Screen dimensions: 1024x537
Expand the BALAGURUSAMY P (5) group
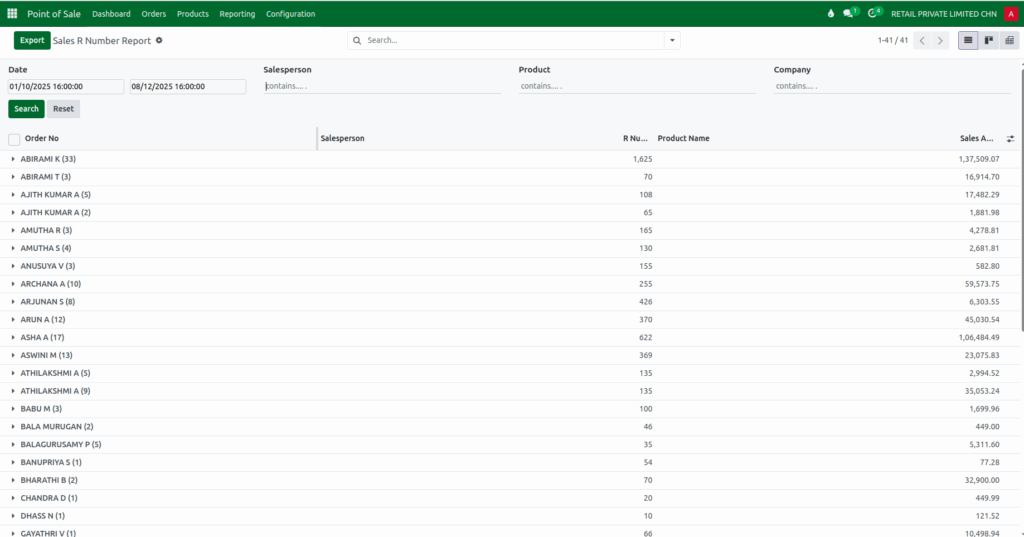tap(12, 444)
